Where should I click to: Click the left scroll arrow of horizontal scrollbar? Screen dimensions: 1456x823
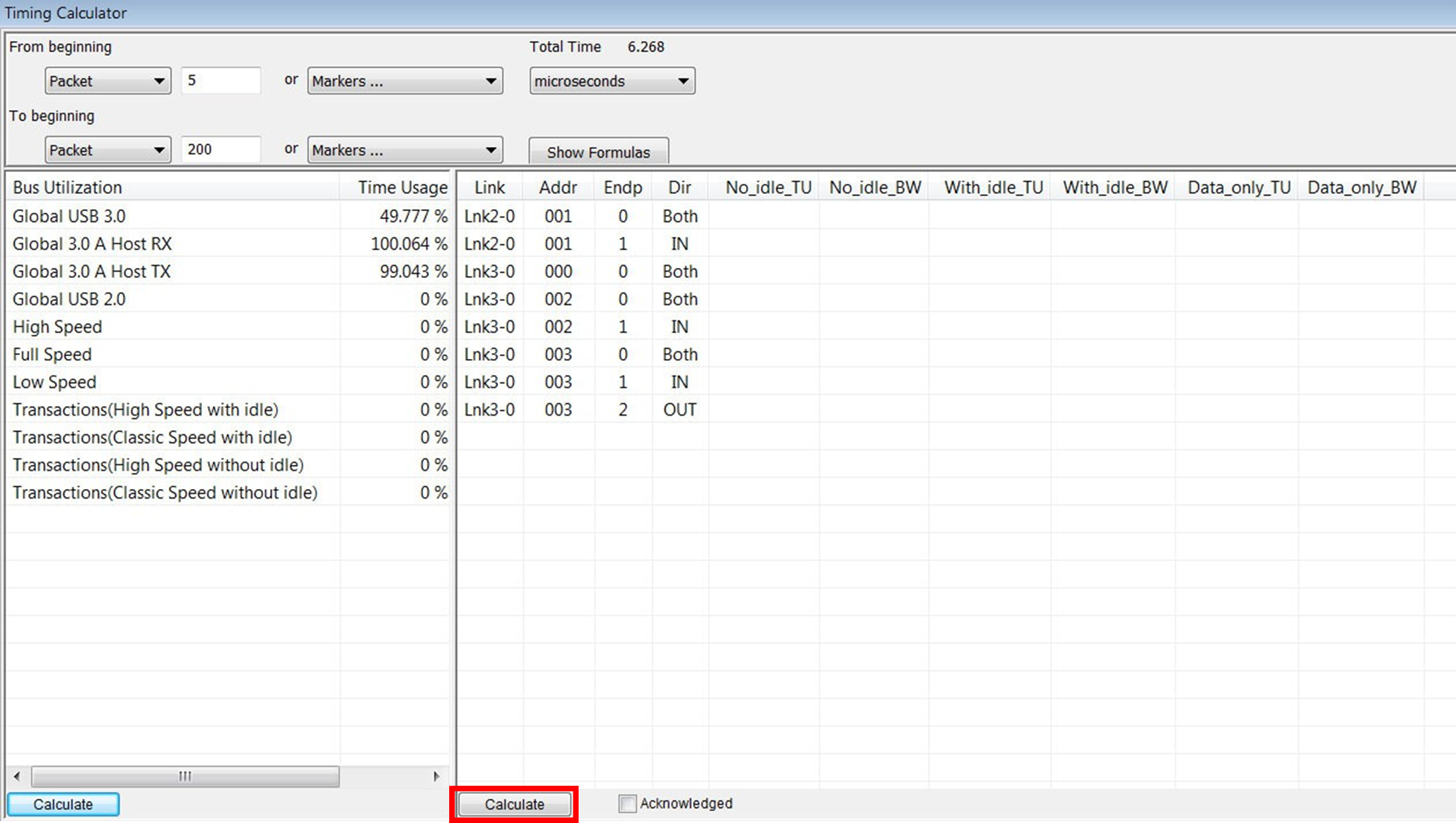(17, 776)
